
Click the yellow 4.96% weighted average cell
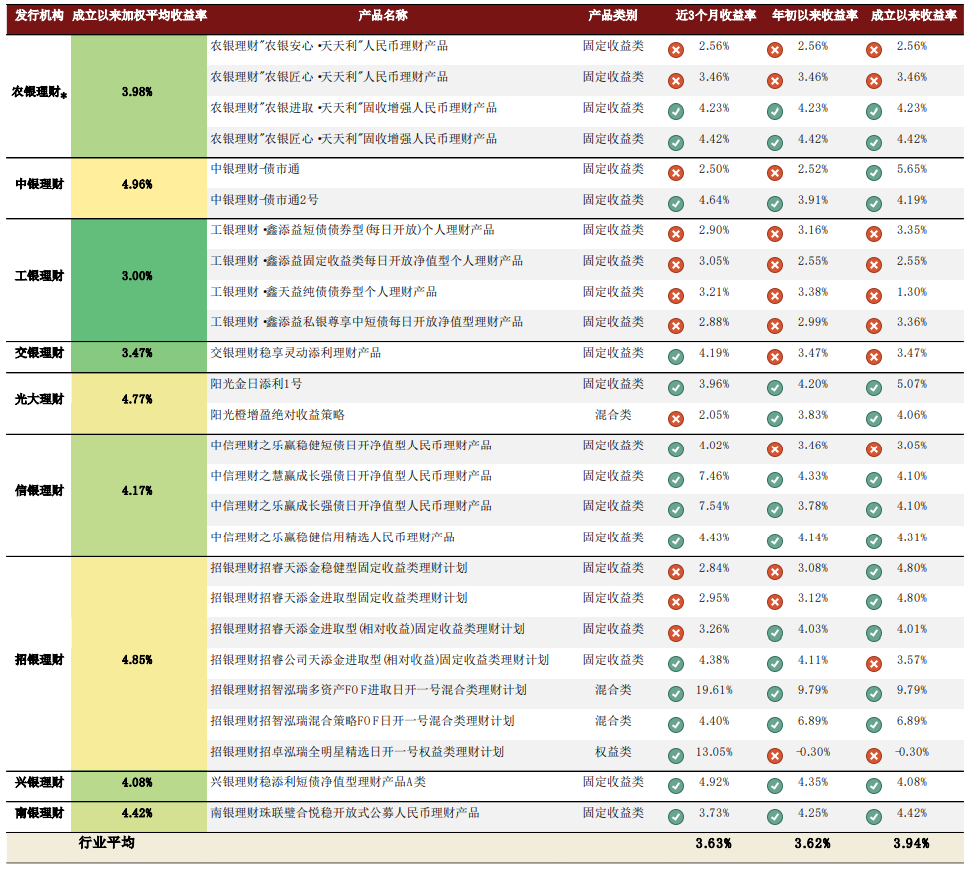[139, 187]
